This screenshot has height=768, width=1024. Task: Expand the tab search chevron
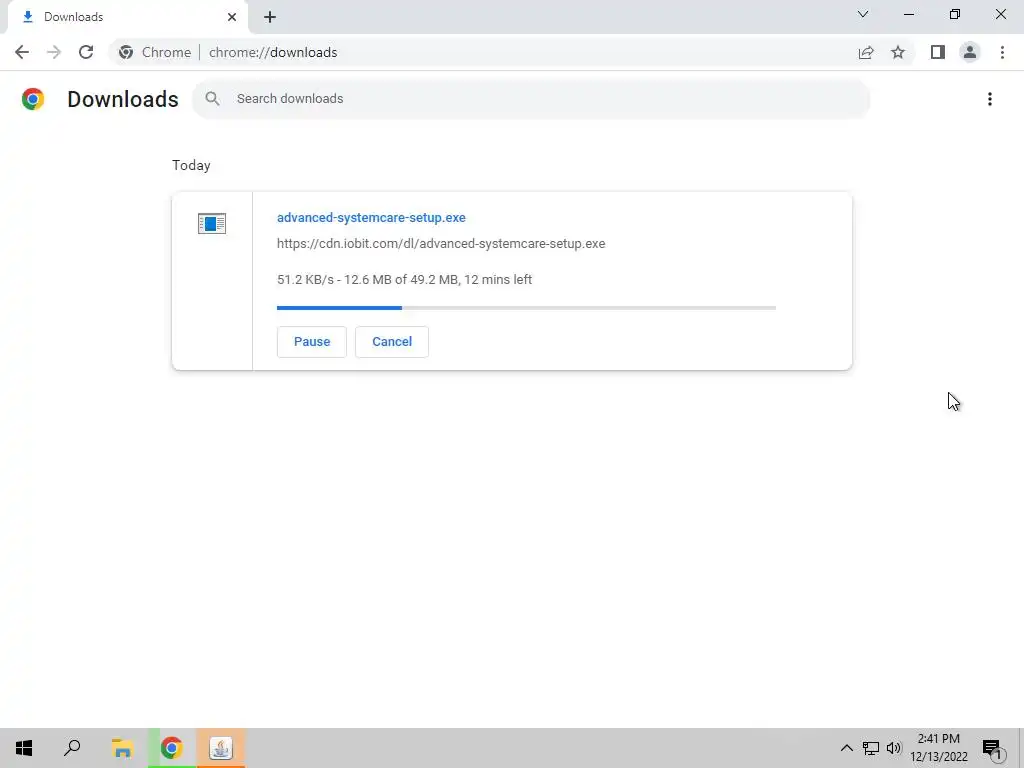(x=863, y=14)
